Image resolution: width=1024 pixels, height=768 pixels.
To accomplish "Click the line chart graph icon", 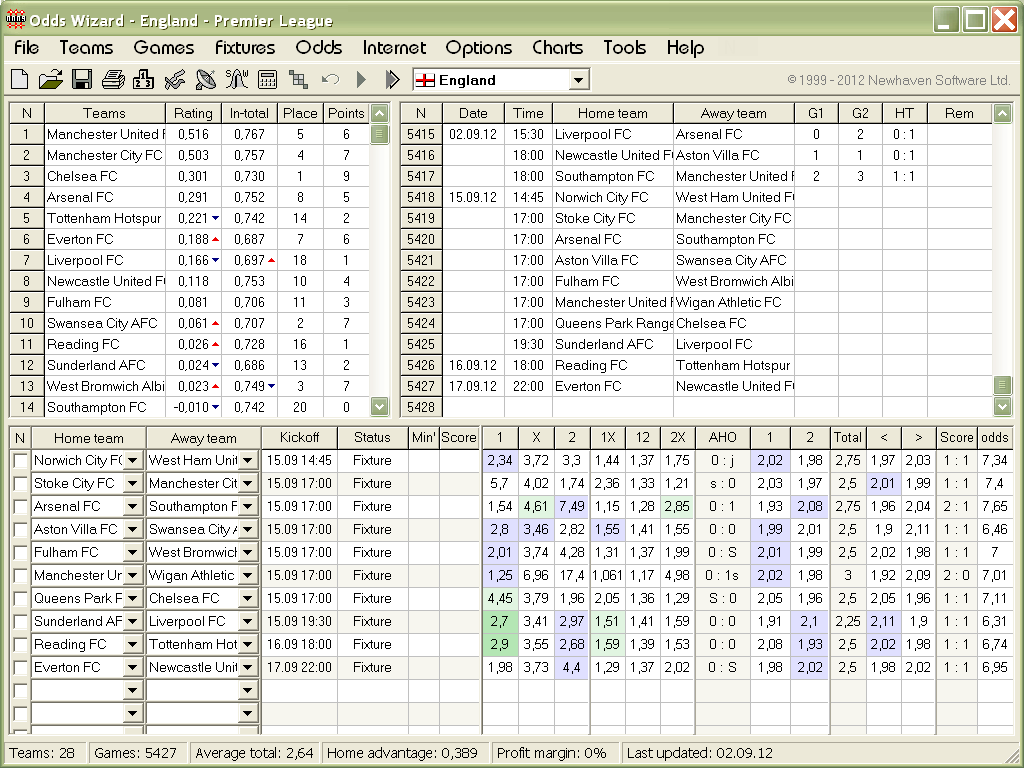I will [174, 80].
